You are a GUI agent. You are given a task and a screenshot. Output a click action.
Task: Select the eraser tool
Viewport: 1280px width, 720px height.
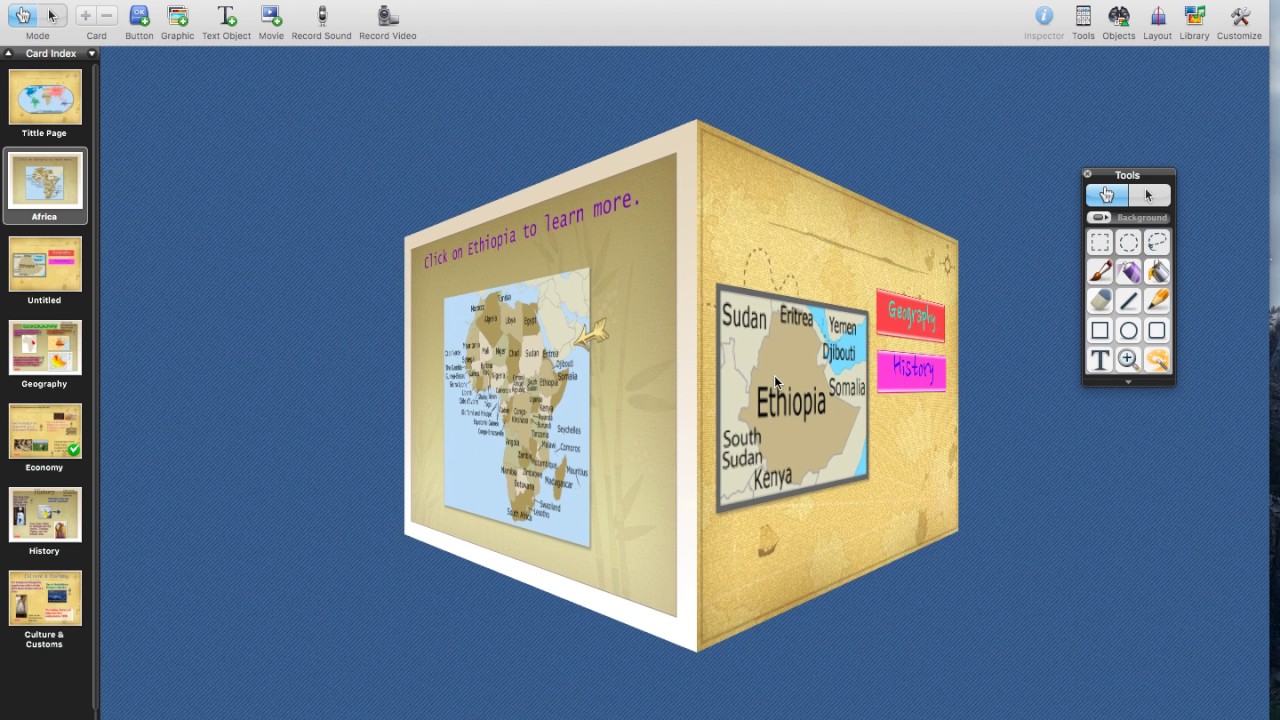coord(1100,300)
